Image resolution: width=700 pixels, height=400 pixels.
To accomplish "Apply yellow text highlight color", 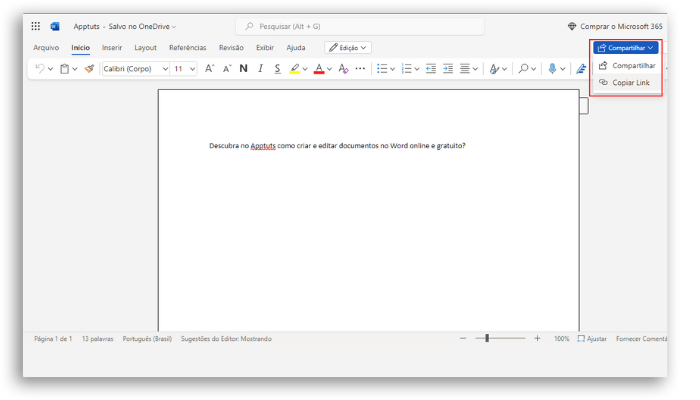I will pyautogui.click(x=294, y=69).
